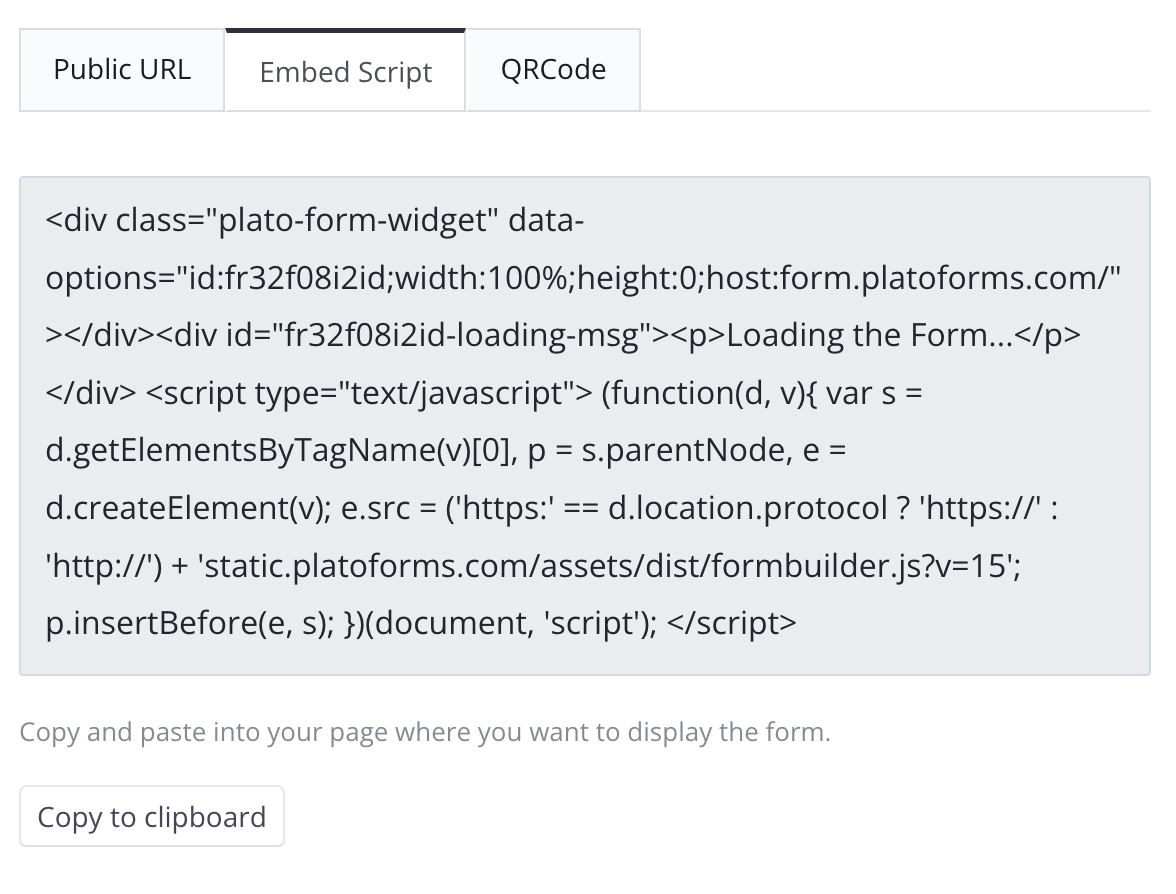Click the 'Copy and paste into your page' hint text
This screenshot has width=1176, height=894.
click(425, 731)
